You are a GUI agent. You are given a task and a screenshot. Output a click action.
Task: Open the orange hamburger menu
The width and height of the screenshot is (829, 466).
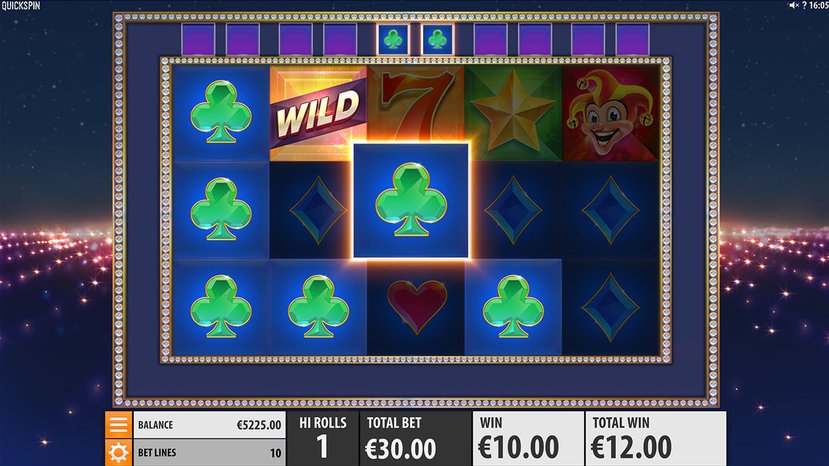coord(118,424)
